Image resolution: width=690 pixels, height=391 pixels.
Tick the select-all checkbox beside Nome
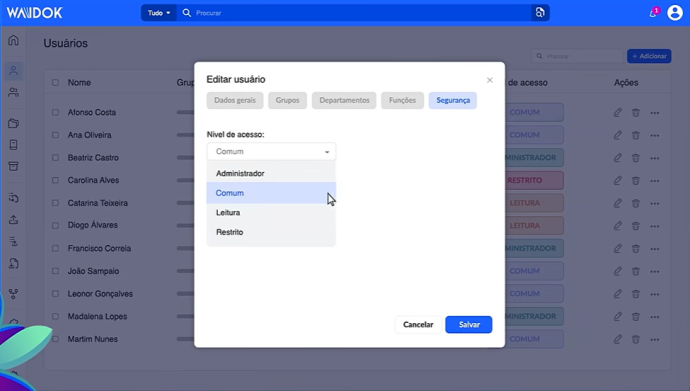(x=55, y=82)
